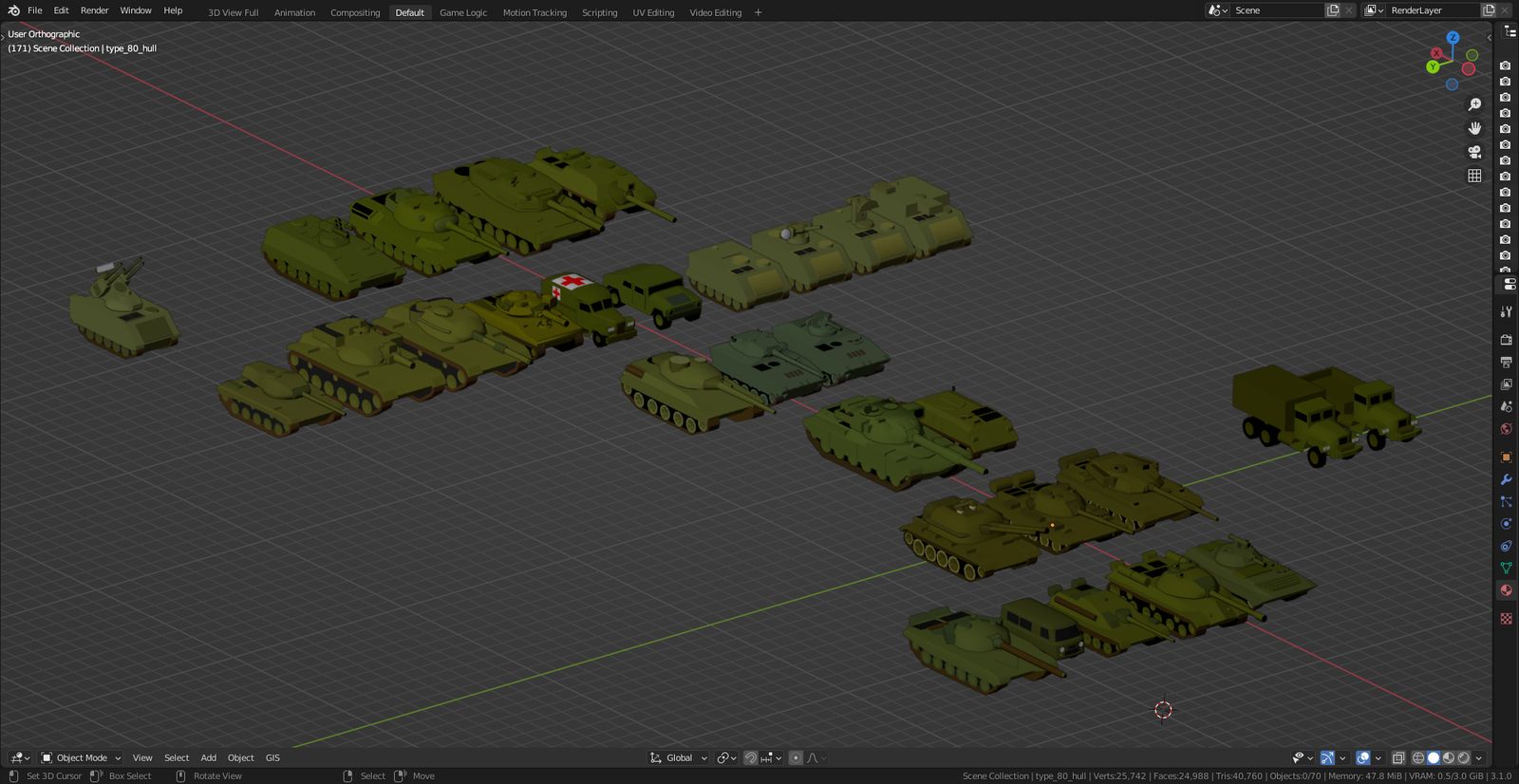
Task: Create a new scene copy
Action: 1333,10
